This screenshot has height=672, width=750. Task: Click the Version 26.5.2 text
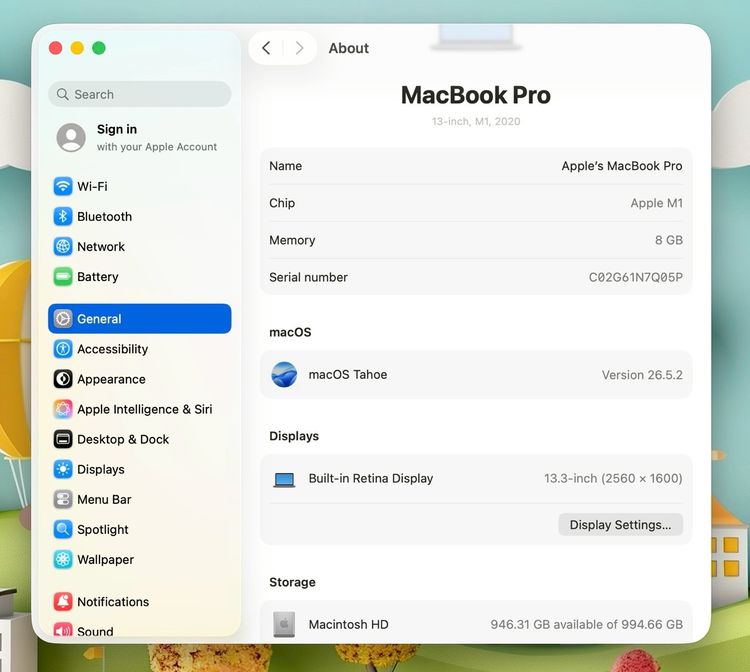[x=642, y=375]
